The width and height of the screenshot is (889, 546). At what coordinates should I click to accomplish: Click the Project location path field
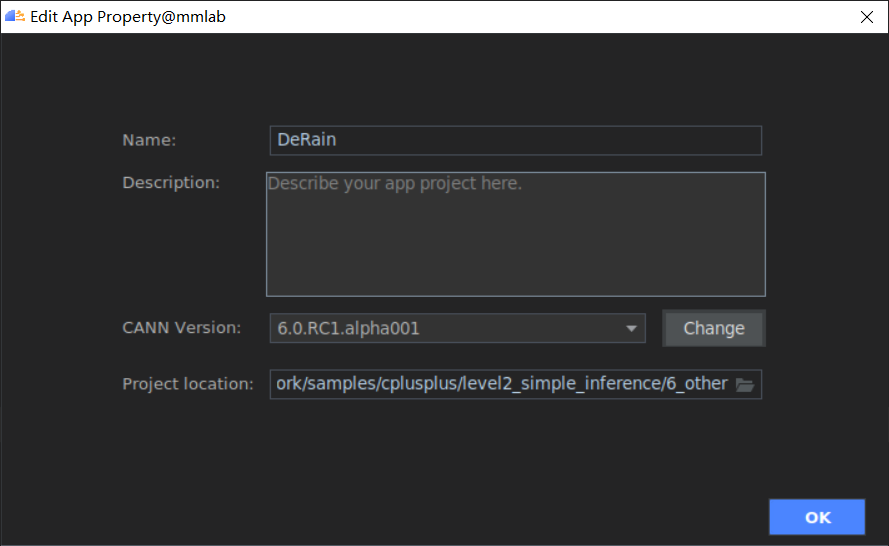tap(500, 384)
